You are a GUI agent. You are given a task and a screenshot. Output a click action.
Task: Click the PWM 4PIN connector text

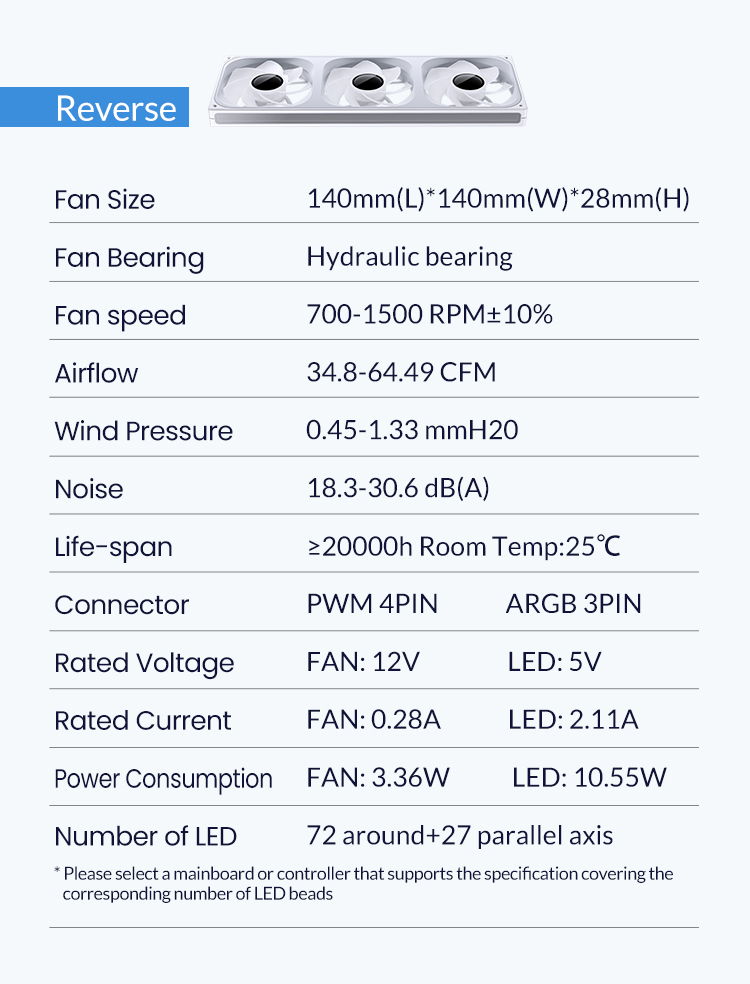372,604
